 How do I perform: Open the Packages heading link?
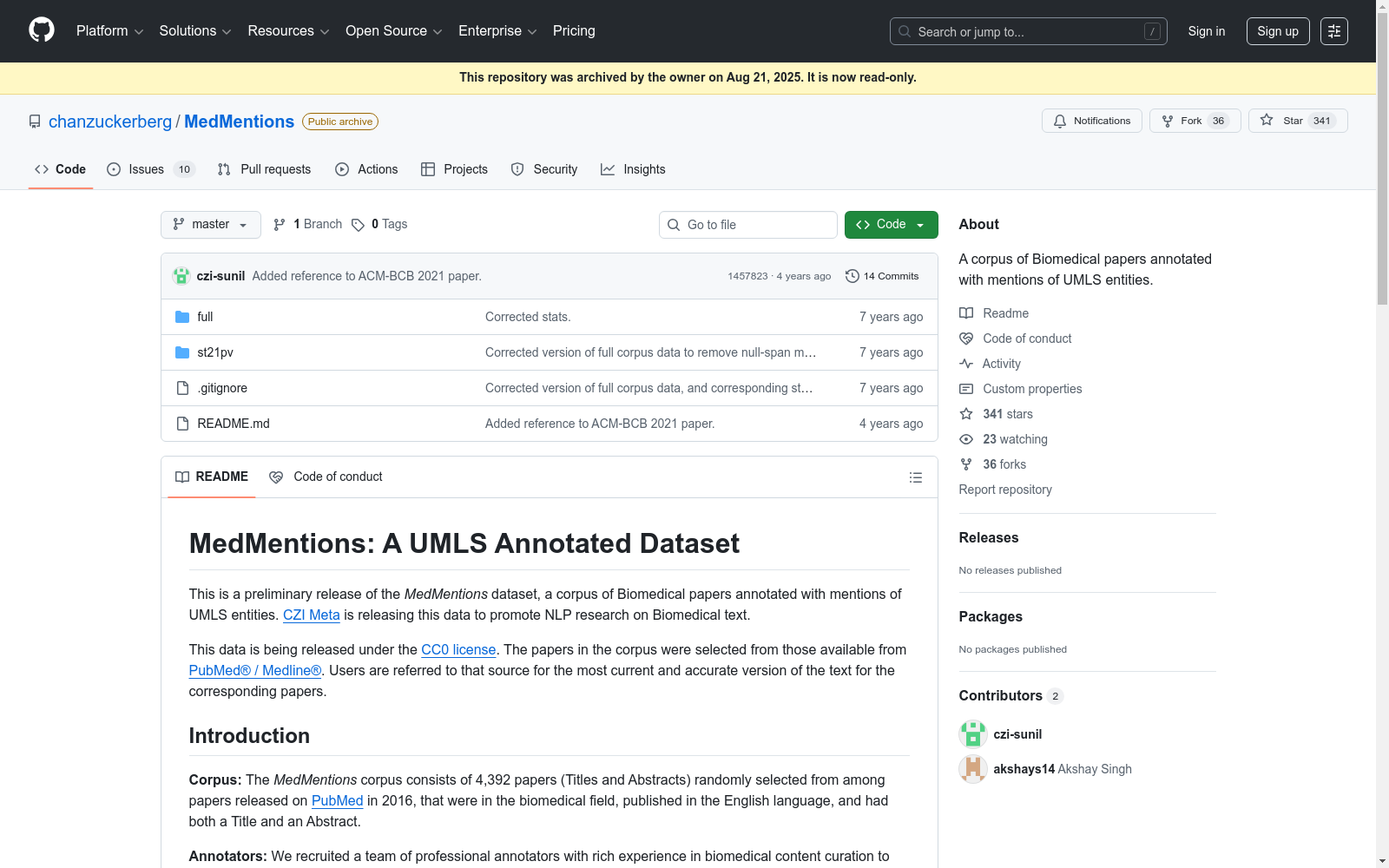click(x=991, y=616)
